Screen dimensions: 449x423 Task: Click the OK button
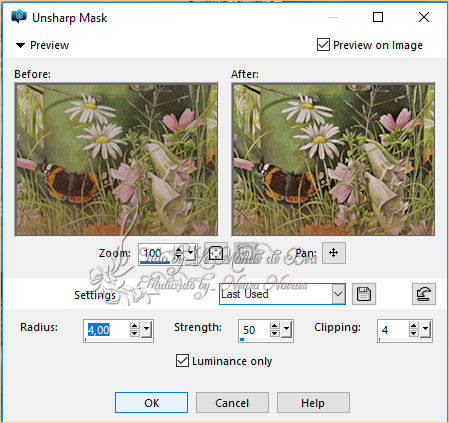click(151, 403)
